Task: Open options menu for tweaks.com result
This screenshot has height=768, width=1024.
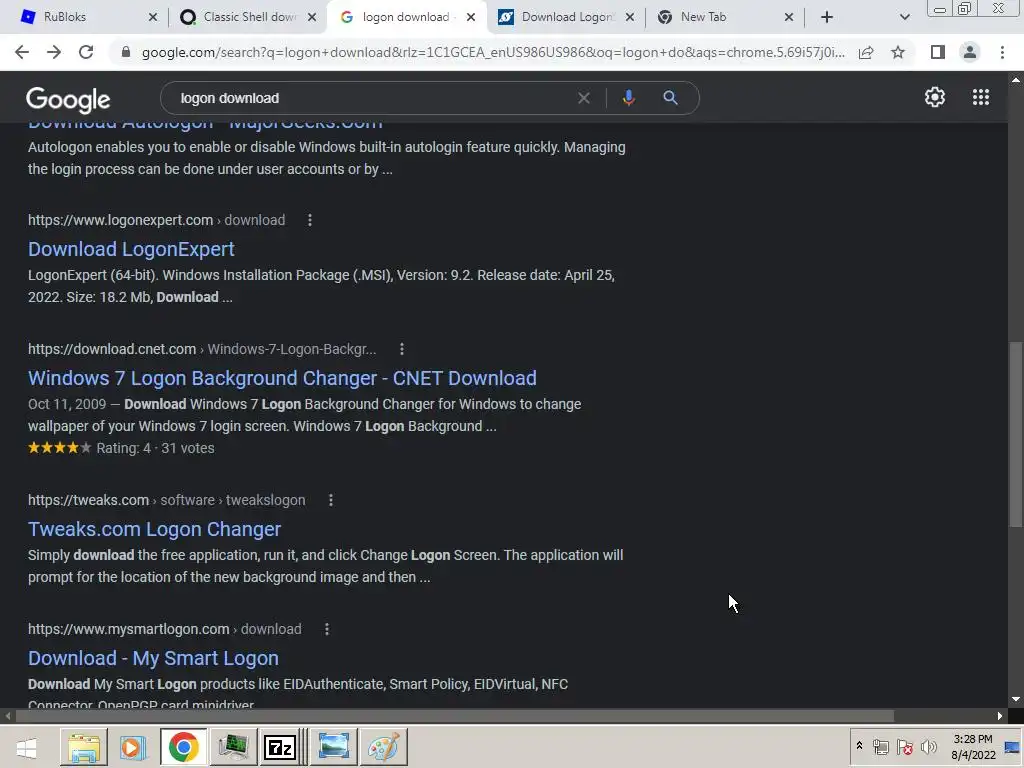Action: [330, 500]
